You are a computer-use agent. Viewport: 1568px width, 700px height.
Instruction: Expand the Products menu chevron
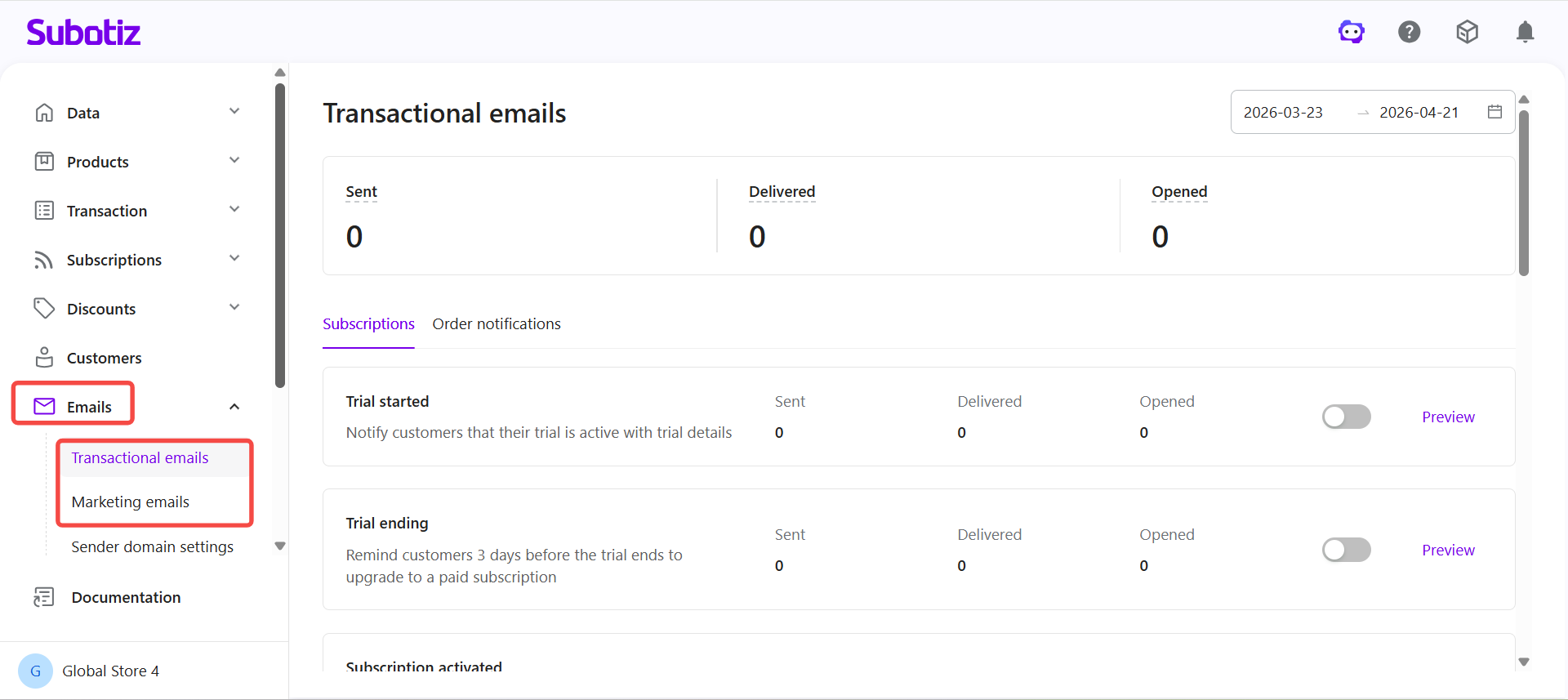click(234, 161)
